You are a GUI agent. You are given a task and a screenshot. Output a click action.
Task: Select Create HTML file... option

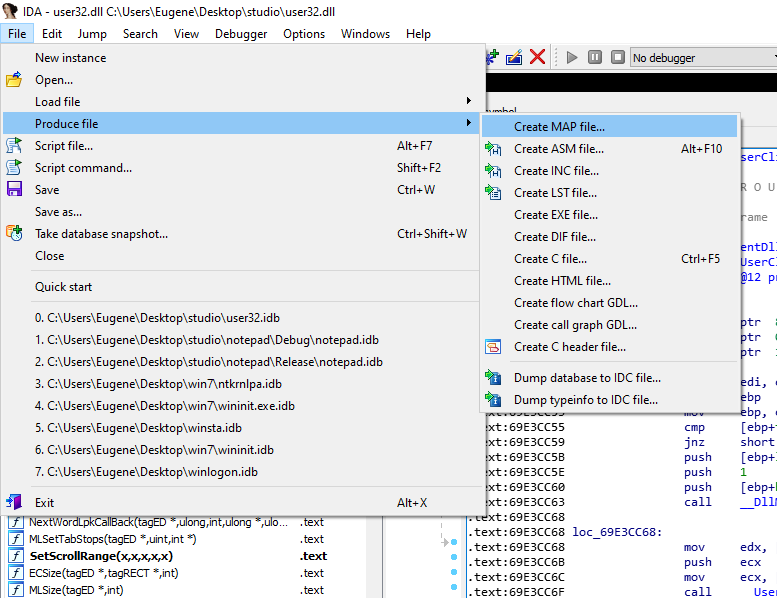610,280
